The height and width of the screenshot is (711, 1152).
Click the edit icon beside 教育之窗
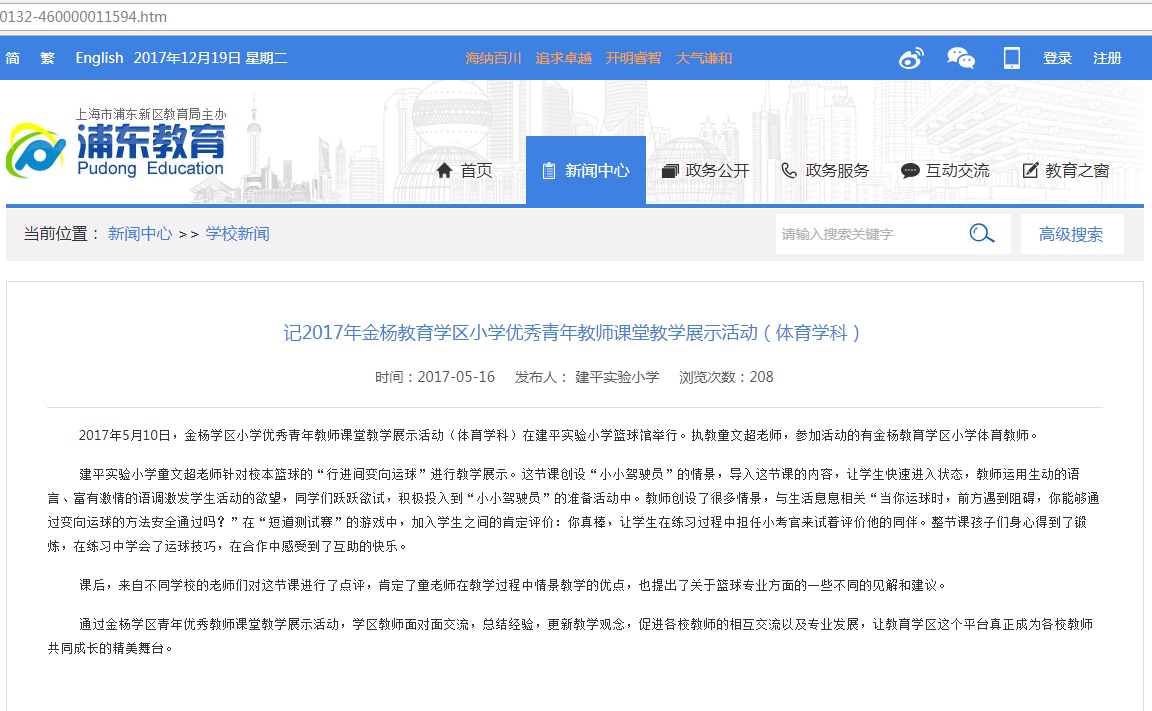point(1030,170)
